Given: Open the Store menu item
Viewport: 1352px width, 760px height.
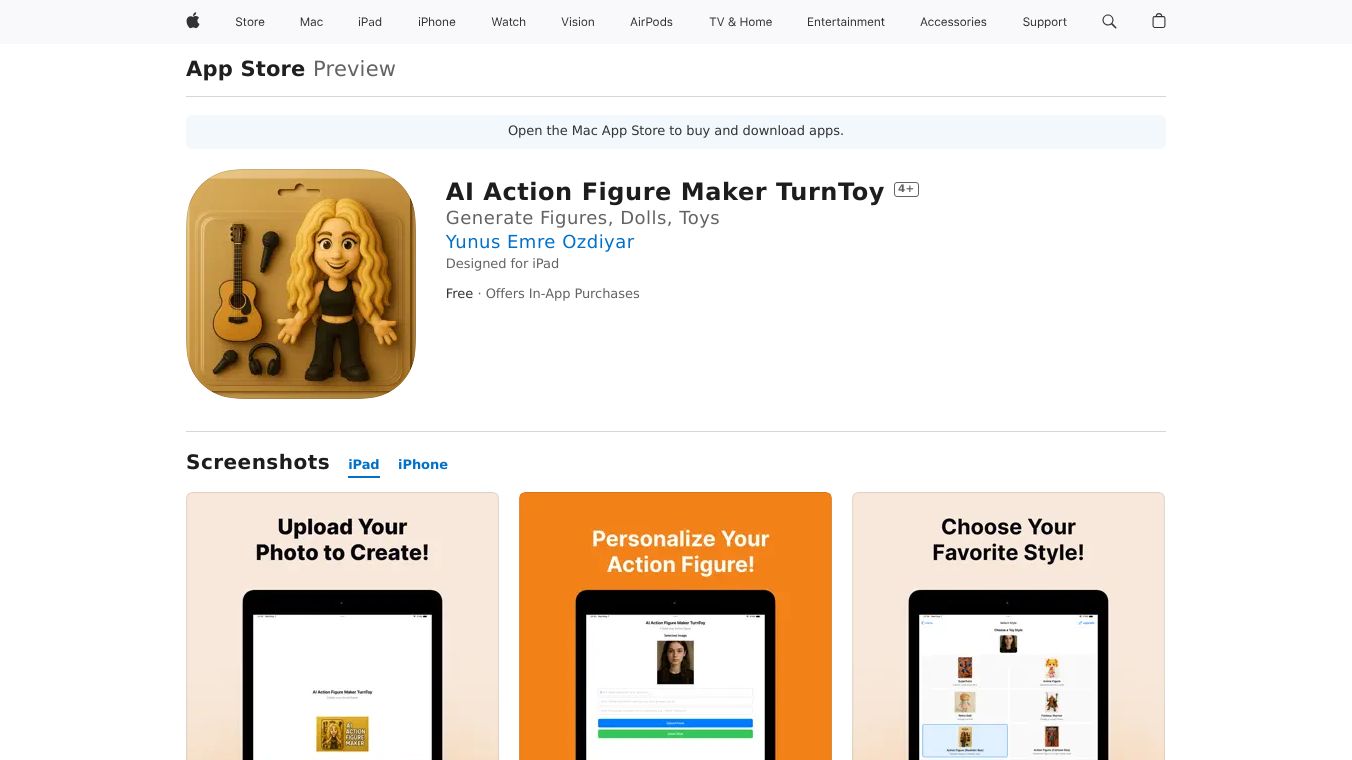Looking at the screenshot, I should (x=250, y=22).
